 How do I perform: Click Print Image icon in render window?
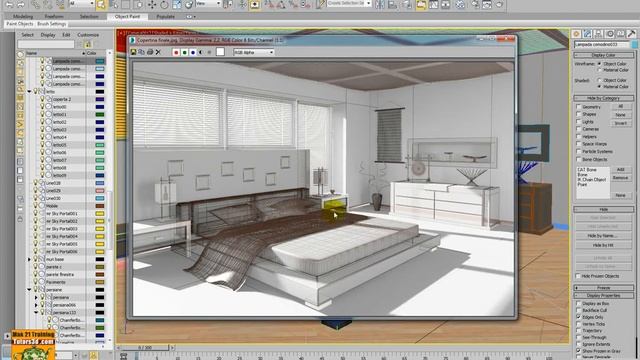pos(150,52)
